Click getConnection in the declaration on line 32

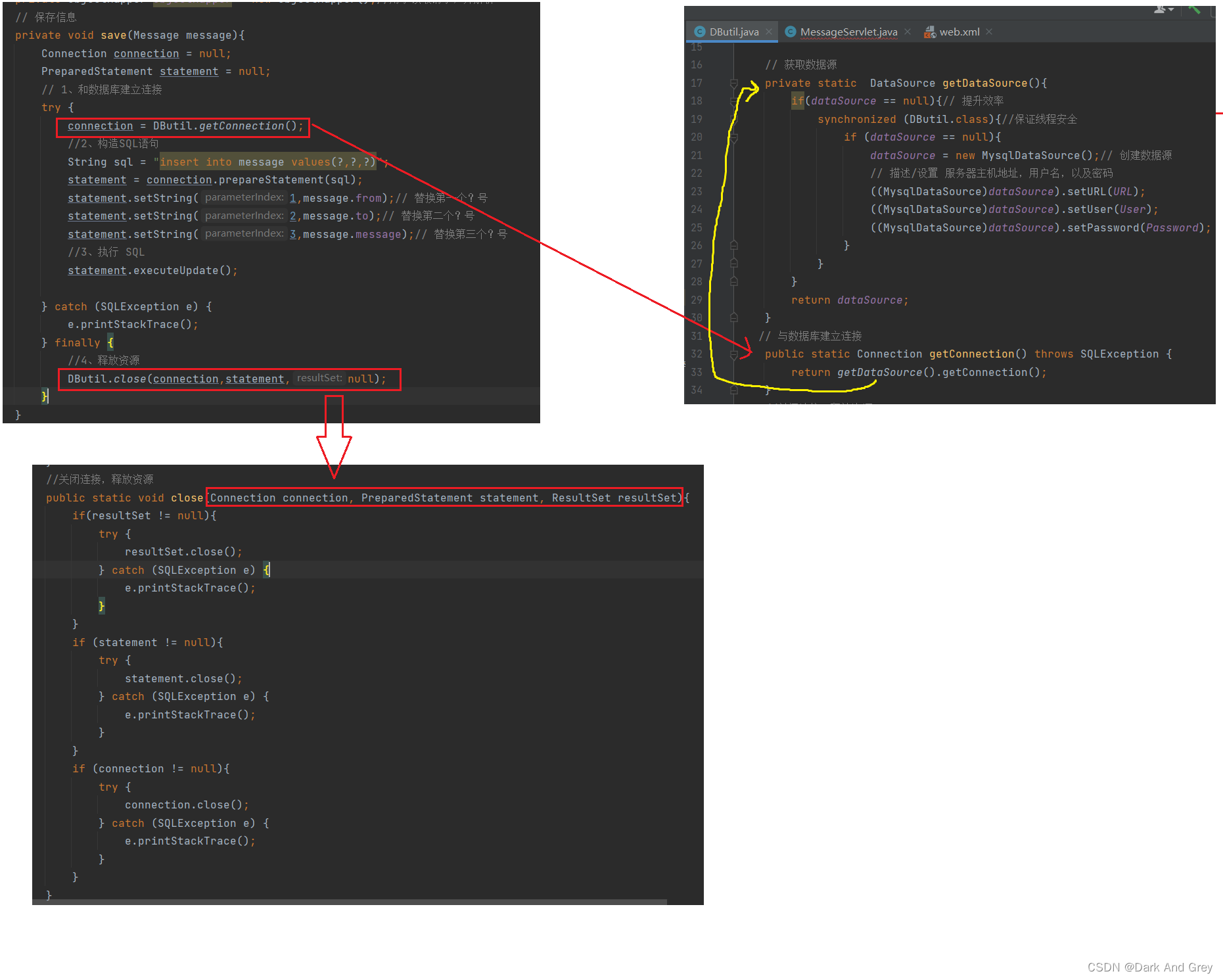[971, 354]
